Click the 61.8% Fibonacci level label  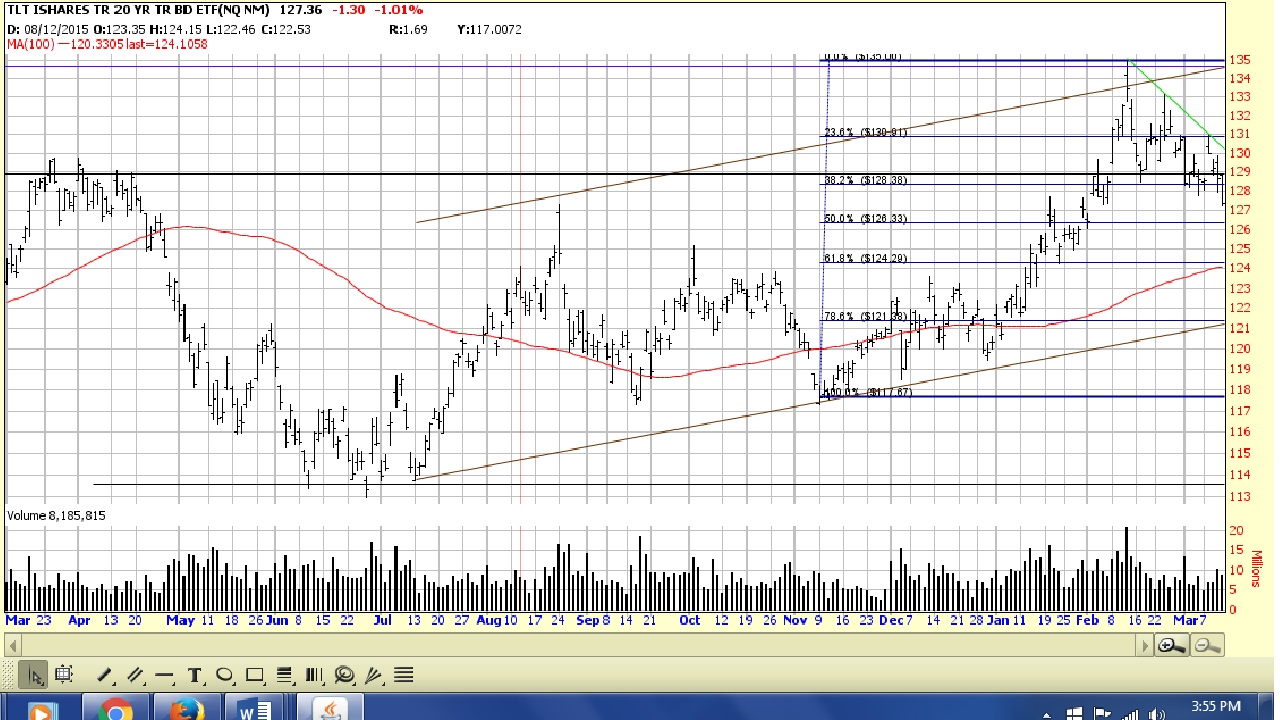[x=865, y=259]
